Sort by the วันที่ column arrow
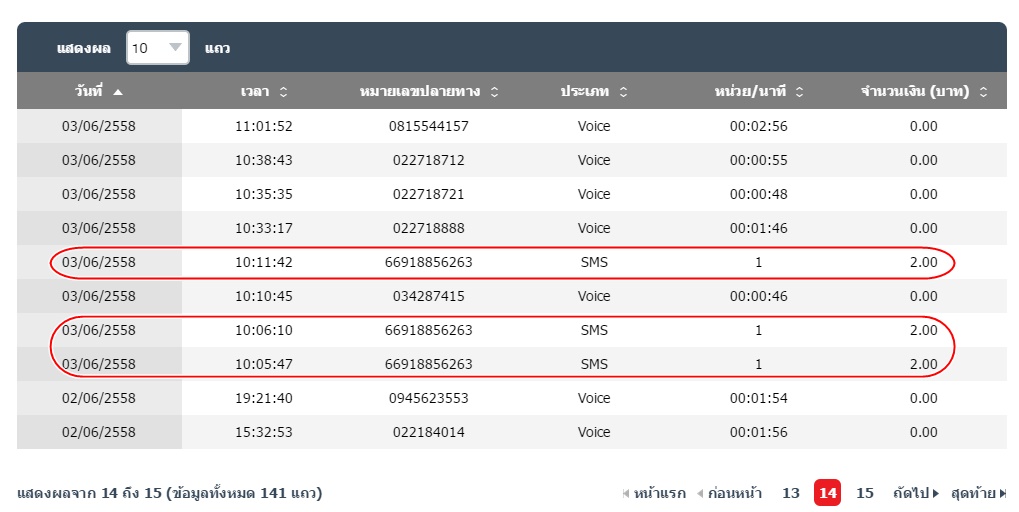Viewport: 1019px width, 512px height. tap(118, 92)
